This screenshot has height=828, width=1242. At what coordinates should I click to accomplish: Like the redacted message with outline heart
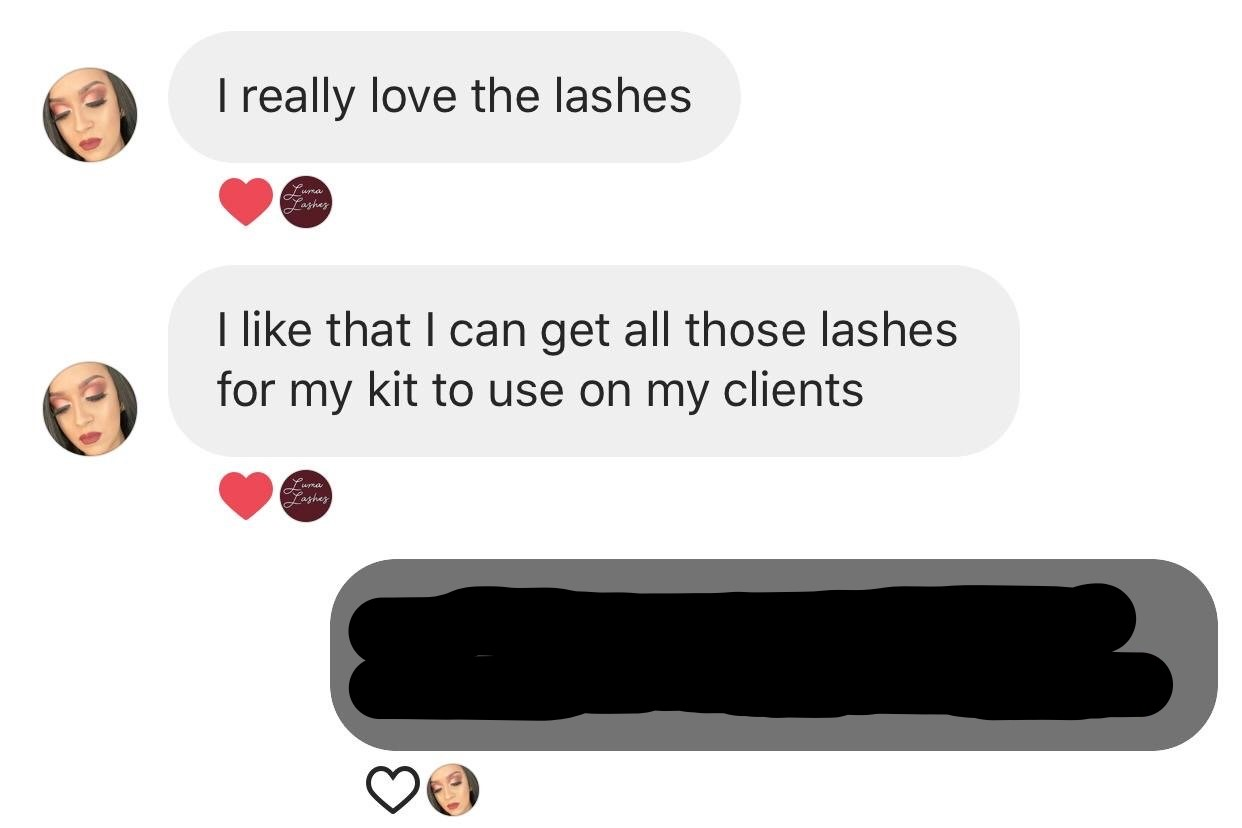pyautogui.click(x=393, y=790)
